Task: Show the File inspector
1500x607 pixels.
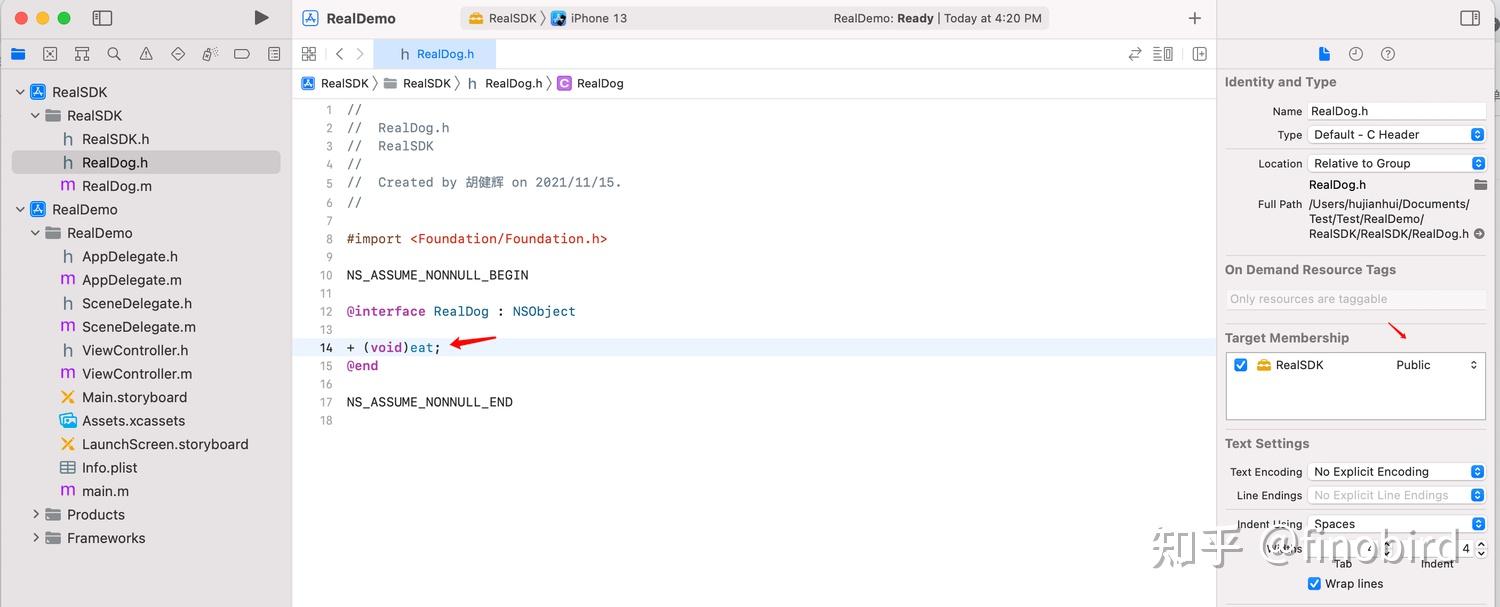Action: (x=1324, y=54)
